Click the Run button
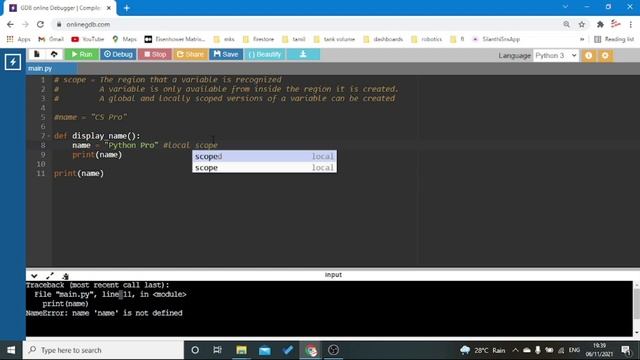 pos(82,54)
